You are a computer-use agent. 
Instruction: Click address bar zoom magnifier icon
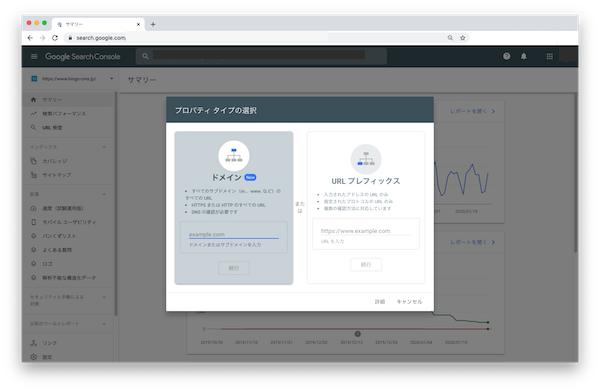pos(450,38)
